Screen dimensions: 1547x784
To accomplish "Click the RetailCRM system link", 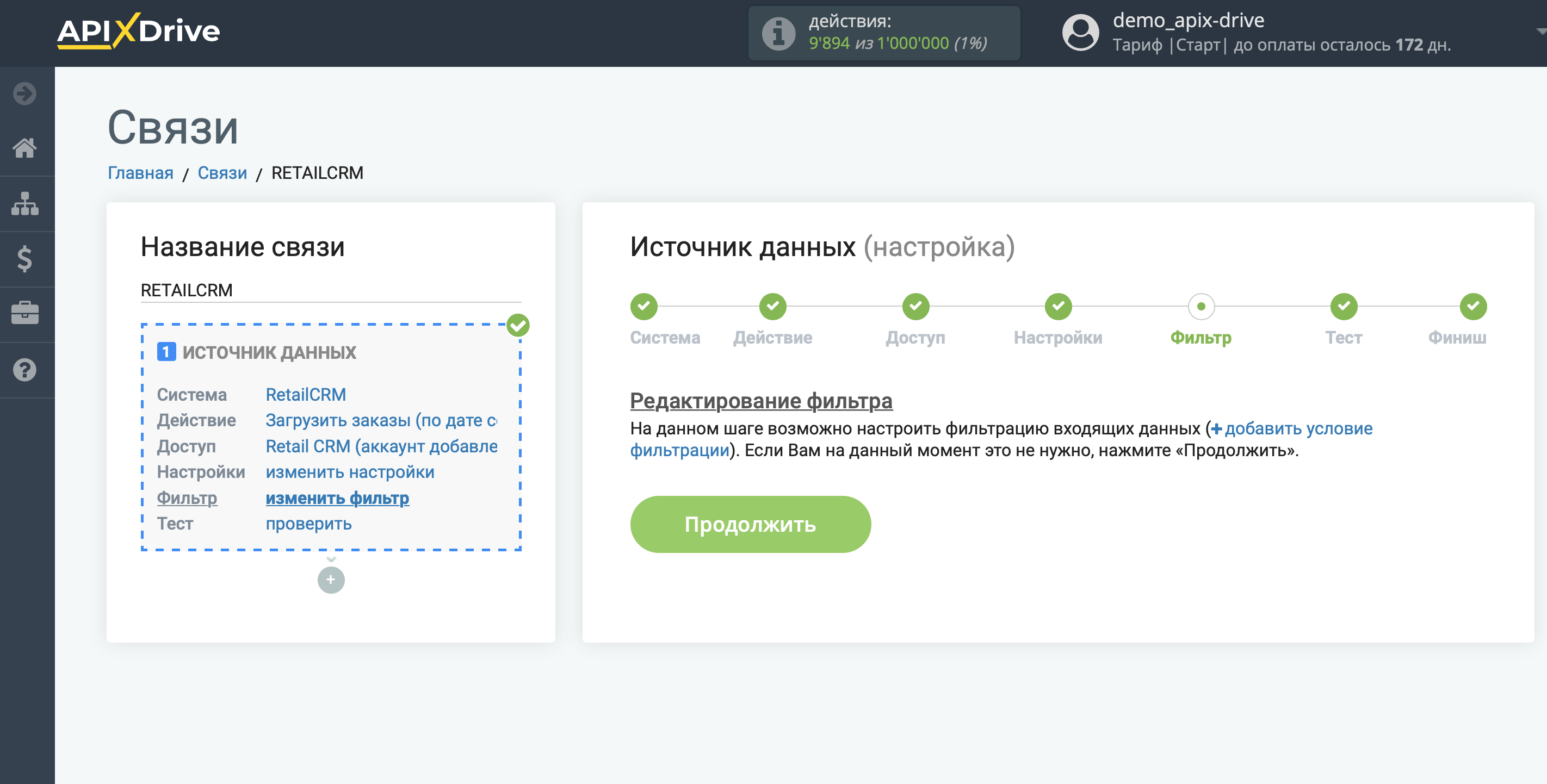I will [x=306, y=394].
